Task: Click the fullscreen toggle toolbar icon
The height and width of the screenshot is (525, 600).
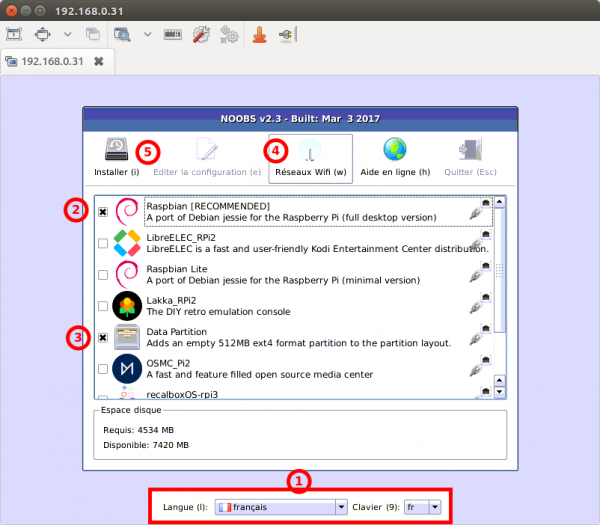Action: point(42,33)
